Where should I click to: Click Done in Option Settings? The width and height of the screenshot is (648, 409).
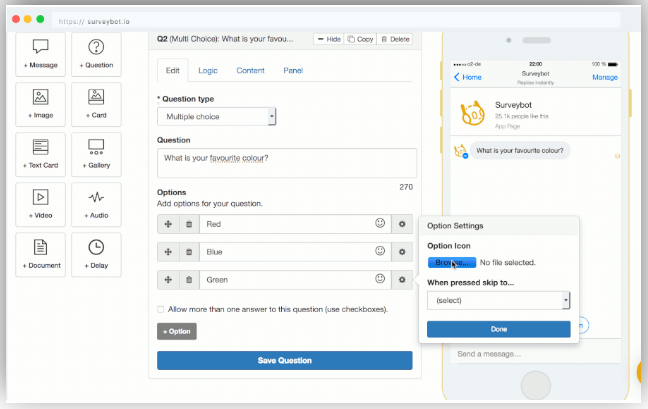pos(499,329)
